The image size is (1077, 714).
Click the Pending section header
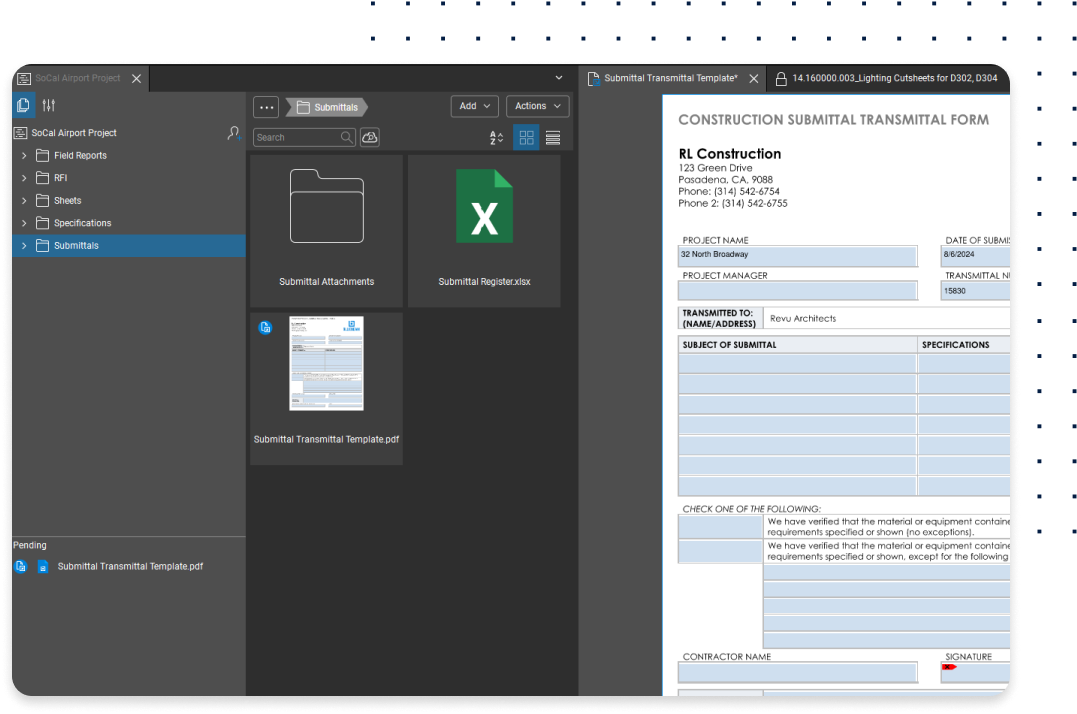tap(30, 545)
